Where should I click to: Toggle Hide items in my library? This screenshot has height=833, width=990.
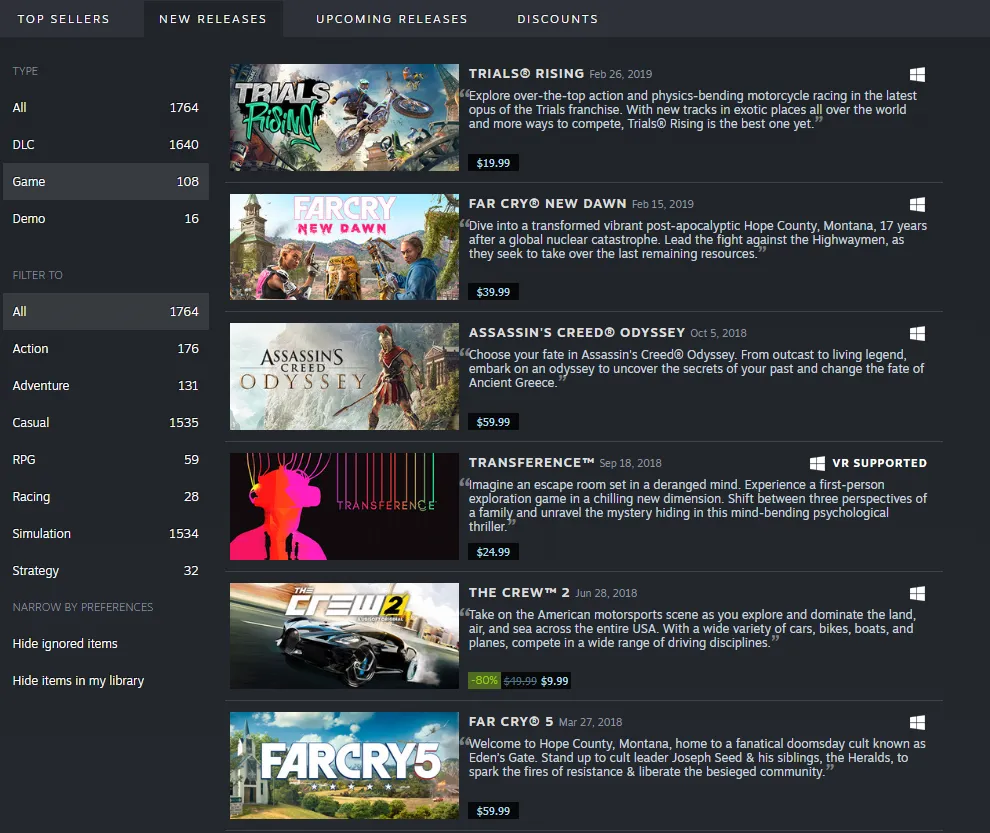[x=78, y=681]
